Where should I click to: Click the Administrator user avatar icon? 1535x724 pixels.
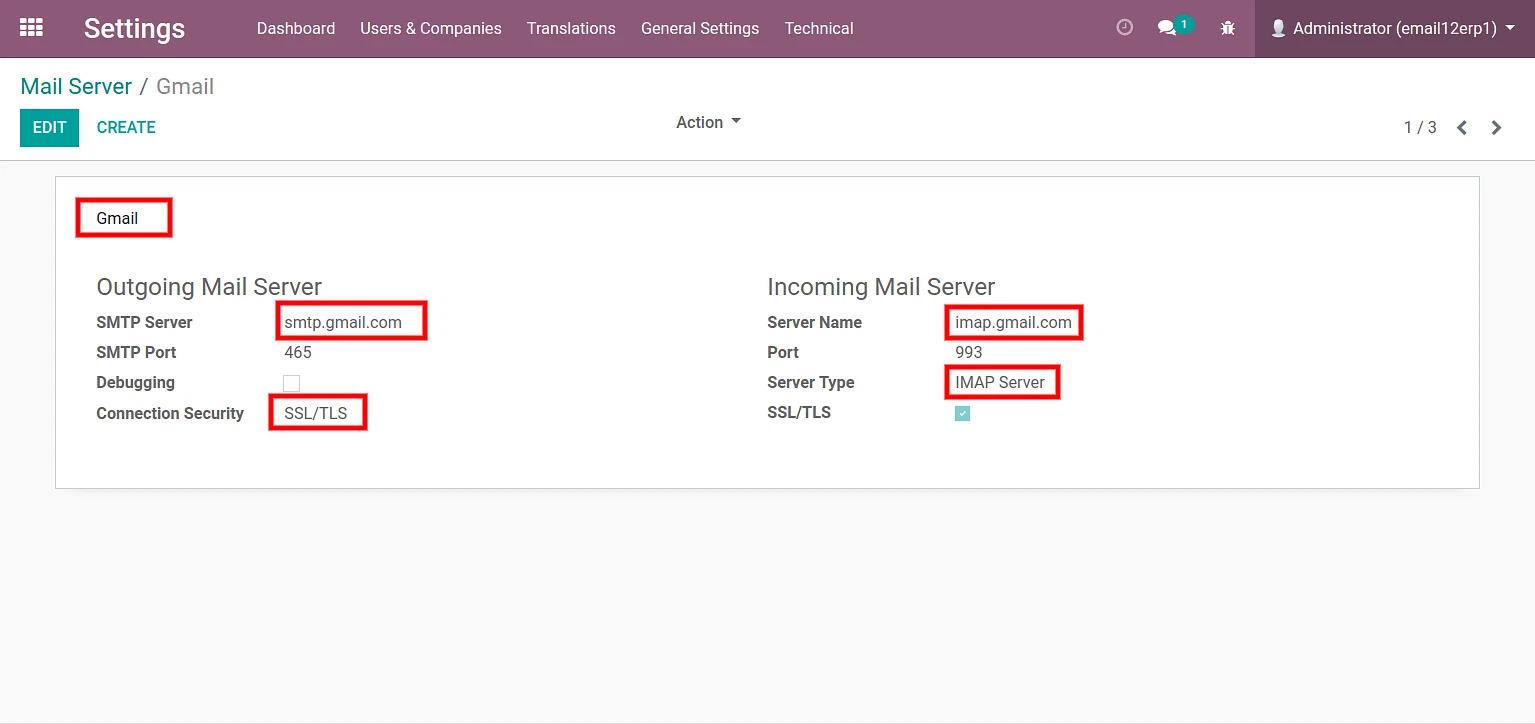point(1278,28)
